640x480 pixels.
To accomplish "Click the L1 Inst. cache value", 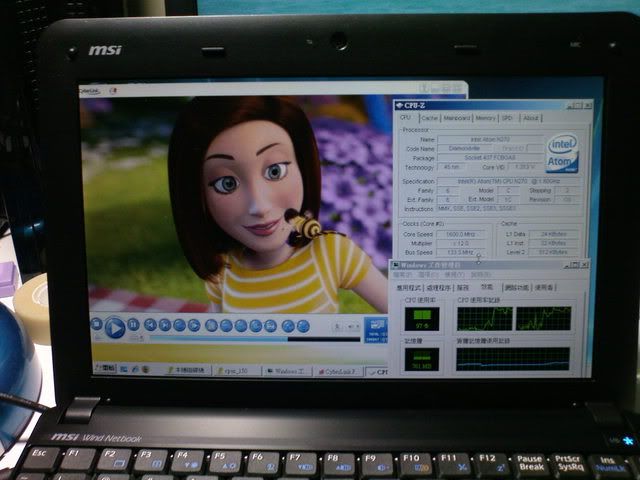I will point(553,243).
